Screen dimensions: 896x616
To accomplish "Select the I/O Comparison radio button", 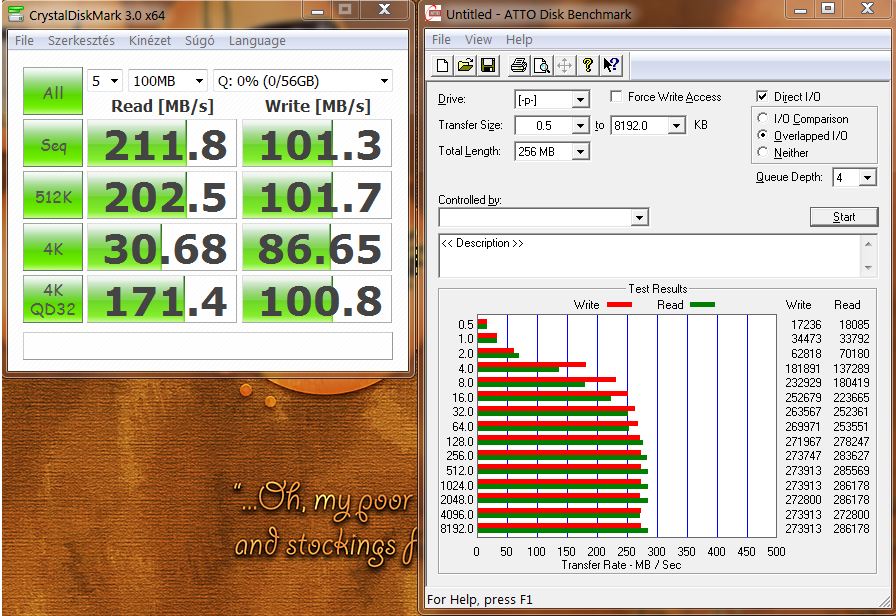I will click(x=762, y=118).
